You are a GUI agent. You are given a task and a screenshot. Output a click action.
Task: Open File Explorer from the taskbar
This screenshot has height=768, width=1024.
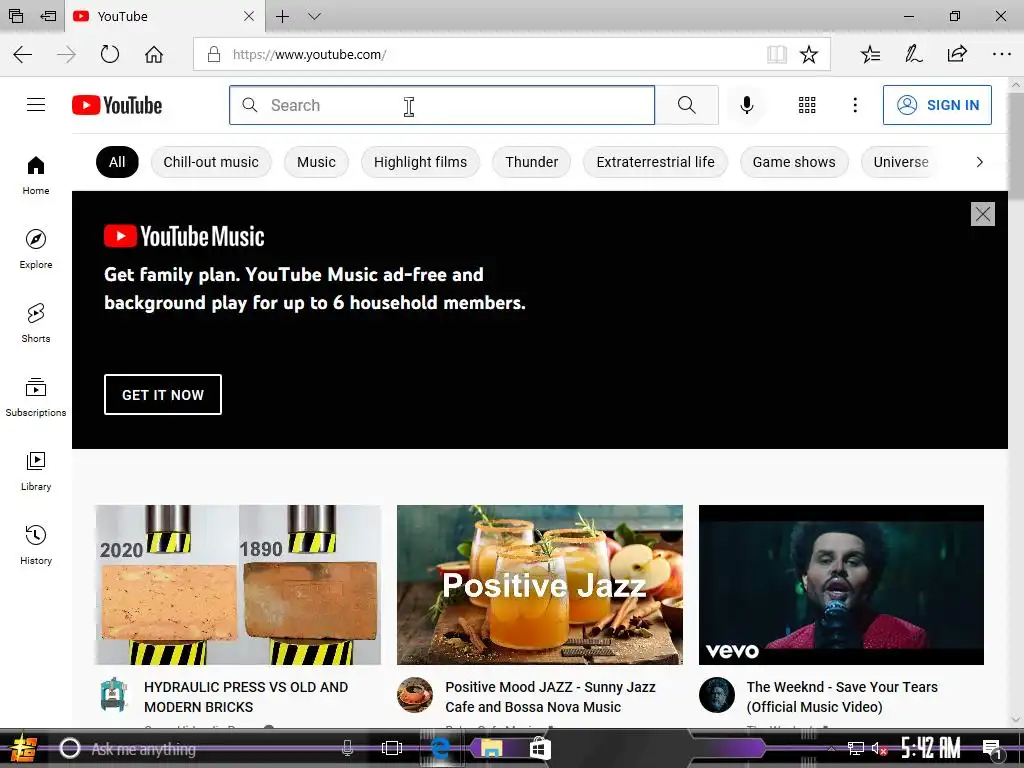492,748
